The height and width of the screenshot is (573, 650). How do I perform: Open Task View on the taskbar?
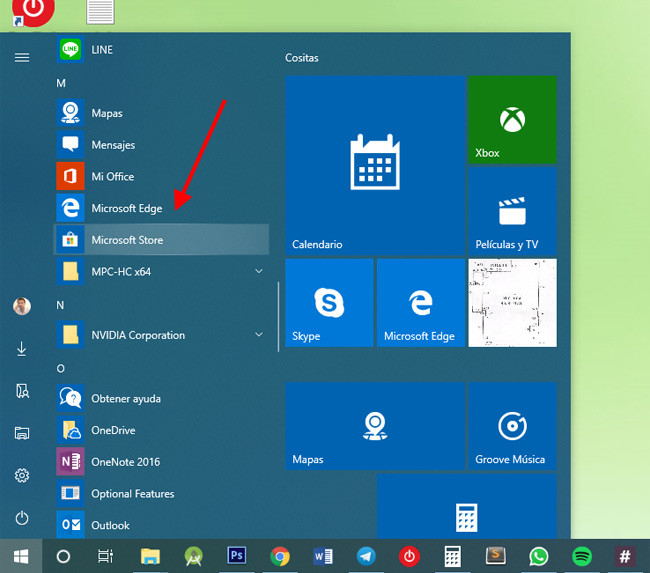point(105,556)
